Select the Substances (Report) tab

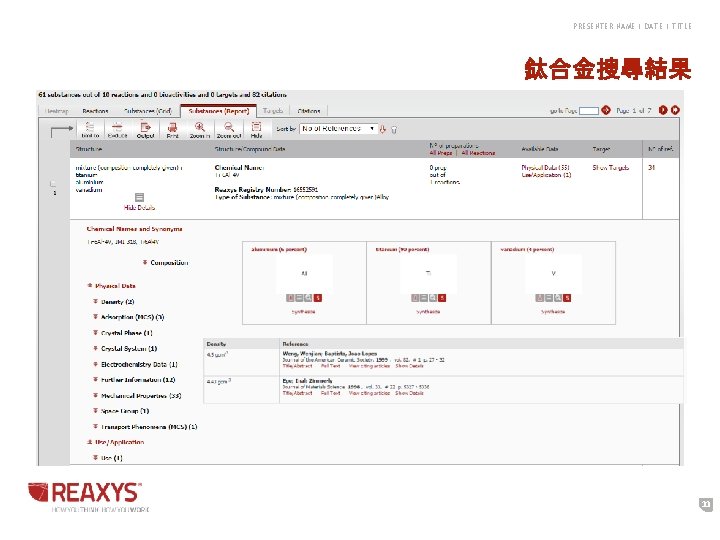click(x=219, y=111)
